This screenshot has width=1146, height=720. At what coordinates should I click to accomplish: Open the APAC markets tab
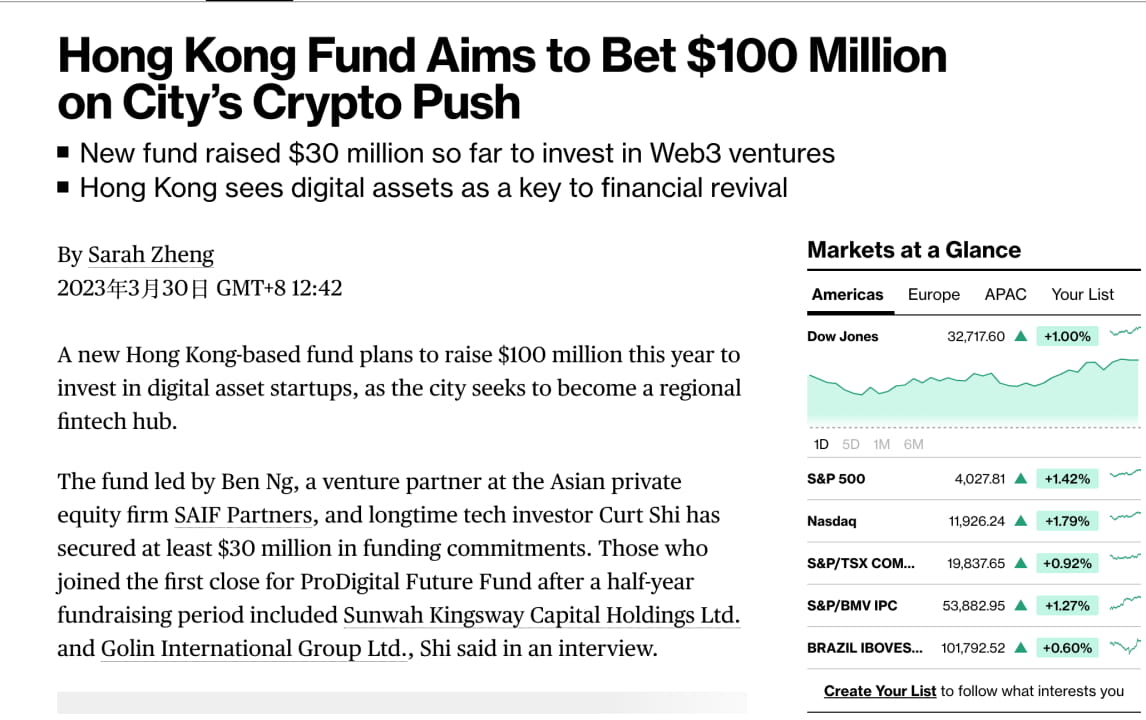[1005, 294]
